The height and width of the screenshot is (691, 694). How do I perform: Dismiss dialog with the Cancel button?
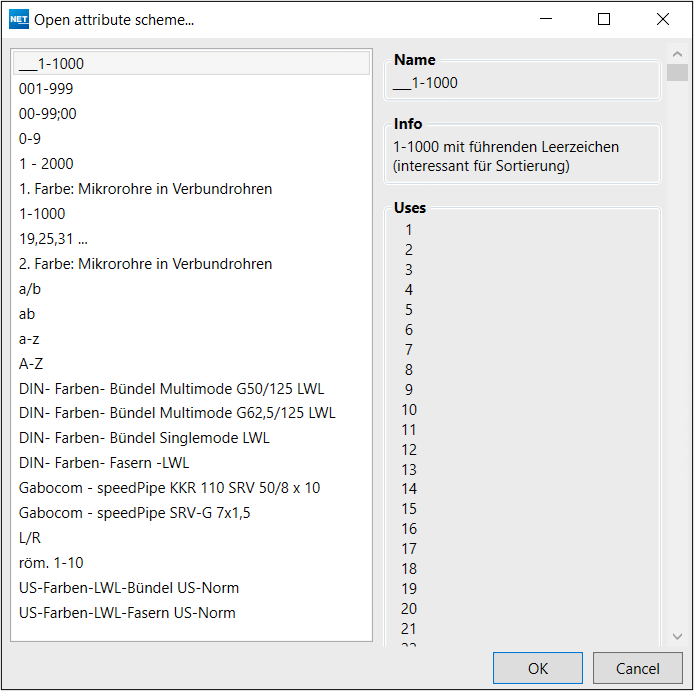click(x=638, y=668)
